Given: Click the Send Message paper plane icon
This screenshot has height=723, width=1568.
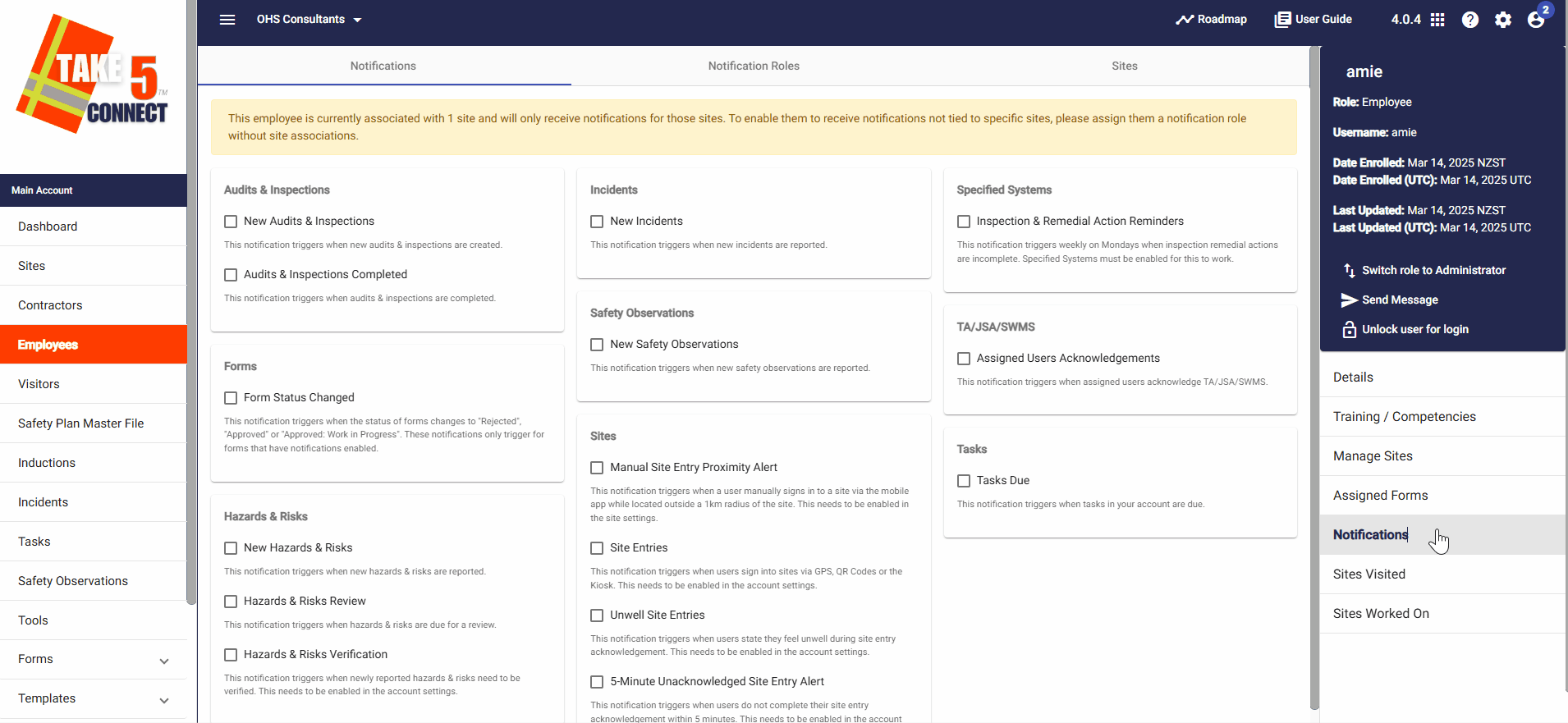Looking at the screenshot, I should coord(1349,300).
